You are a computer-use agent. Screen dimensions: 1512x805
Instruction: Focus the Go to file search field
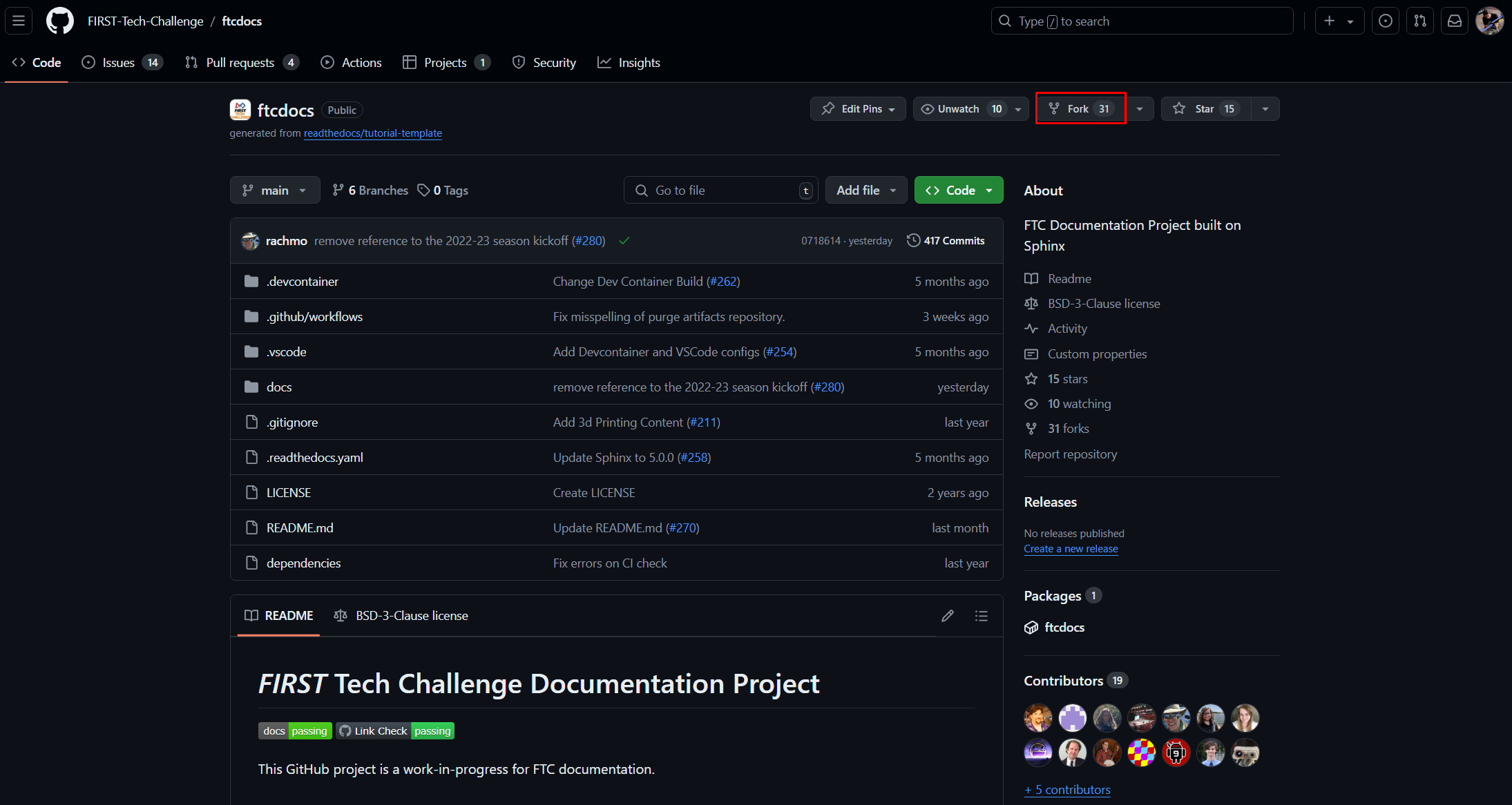[x=720, y=191]
